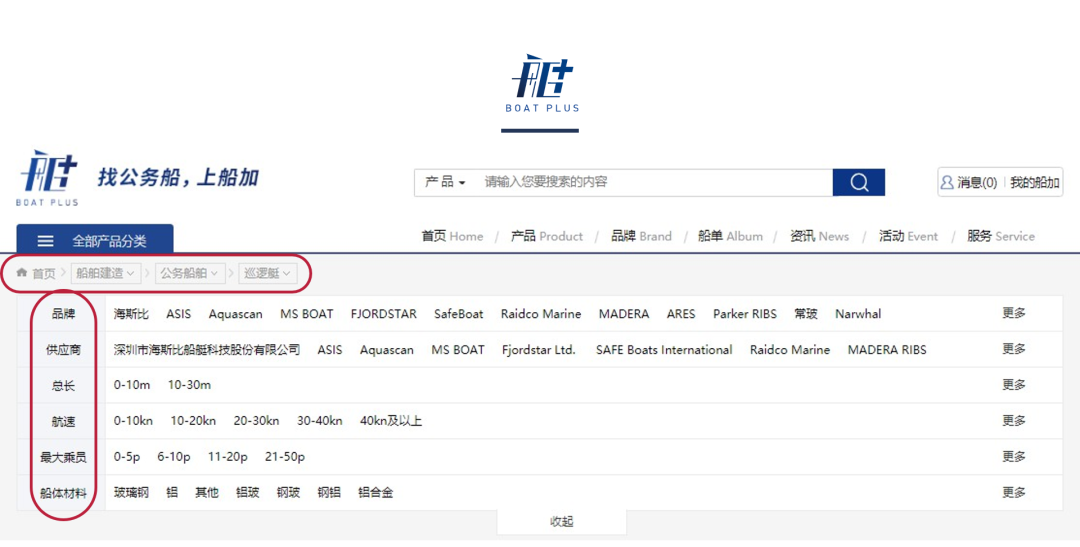Select length 10-30m
Screen dimensions: 1080x547
(189, 385)
